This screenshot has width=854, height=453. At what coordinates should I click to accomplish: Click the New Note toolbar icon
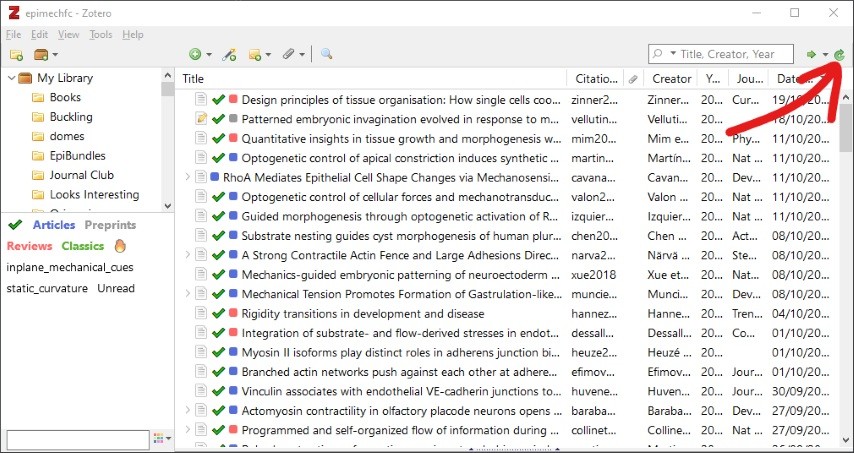point(255,54)
